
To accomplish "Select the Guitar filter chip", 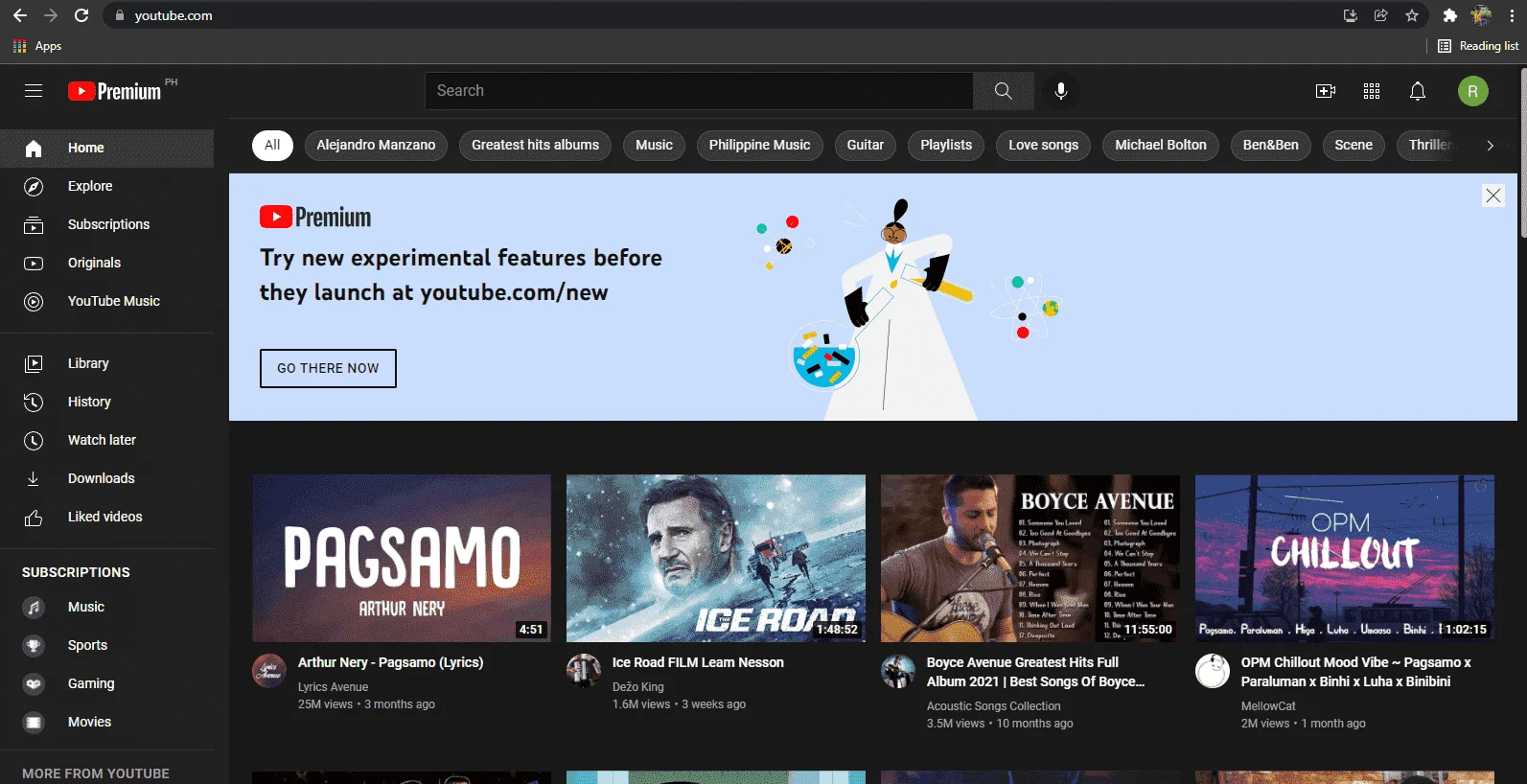I will [866, 146].
